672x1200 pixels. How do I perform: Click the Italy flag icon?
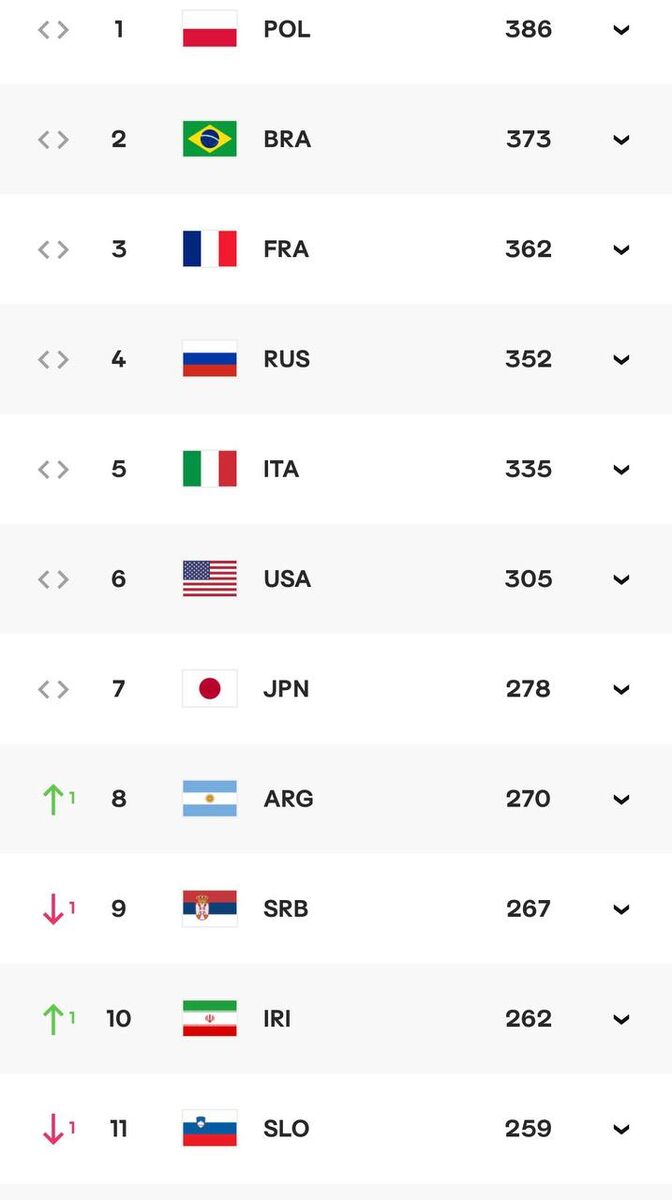(x=210, y=469)
